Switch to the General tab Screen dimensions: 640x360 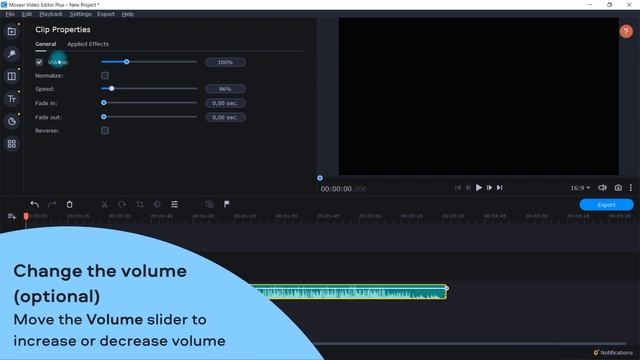[45, 44]
